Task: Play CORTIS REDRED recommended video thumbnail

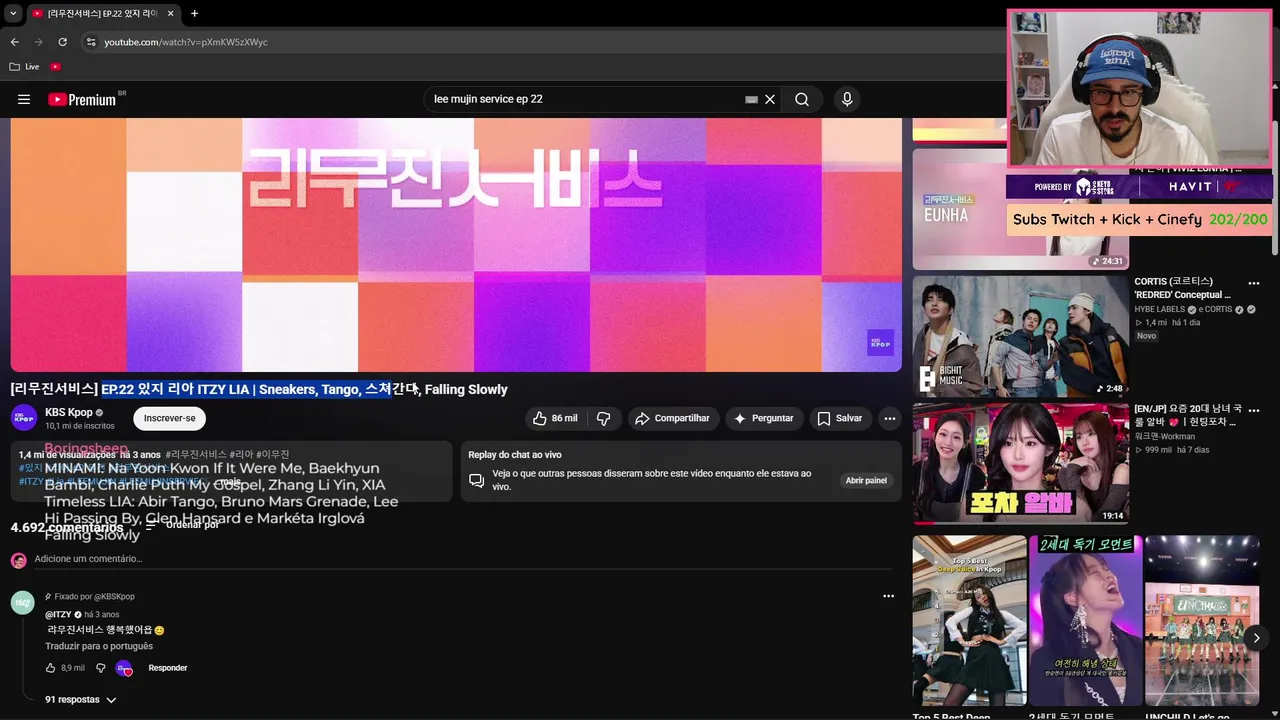Action: point(1020,336)
